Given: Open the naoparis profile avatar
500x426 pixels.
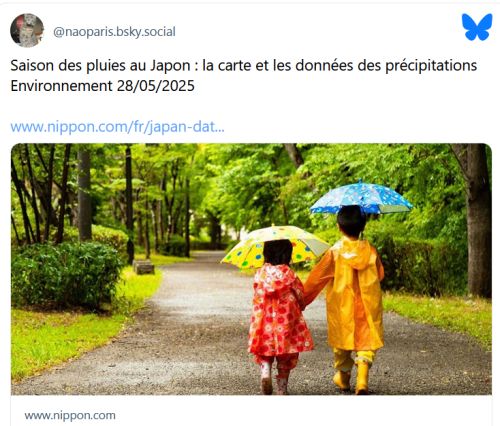Looking at the screenshot, I should coord(27,30).
